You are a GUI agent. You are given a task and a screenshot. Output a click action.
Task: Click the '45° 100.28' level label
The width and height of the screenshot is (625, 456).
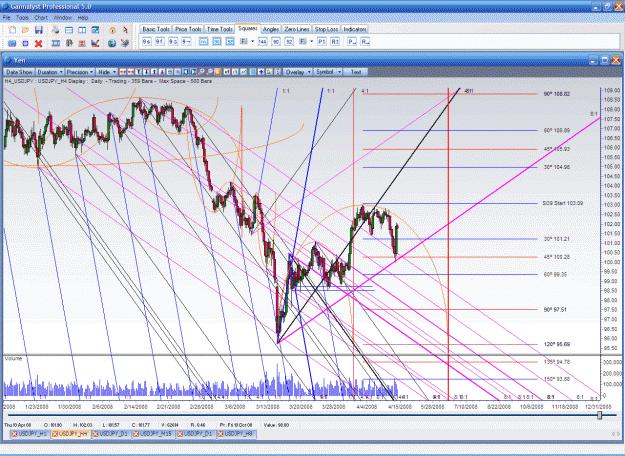point(557,257)
